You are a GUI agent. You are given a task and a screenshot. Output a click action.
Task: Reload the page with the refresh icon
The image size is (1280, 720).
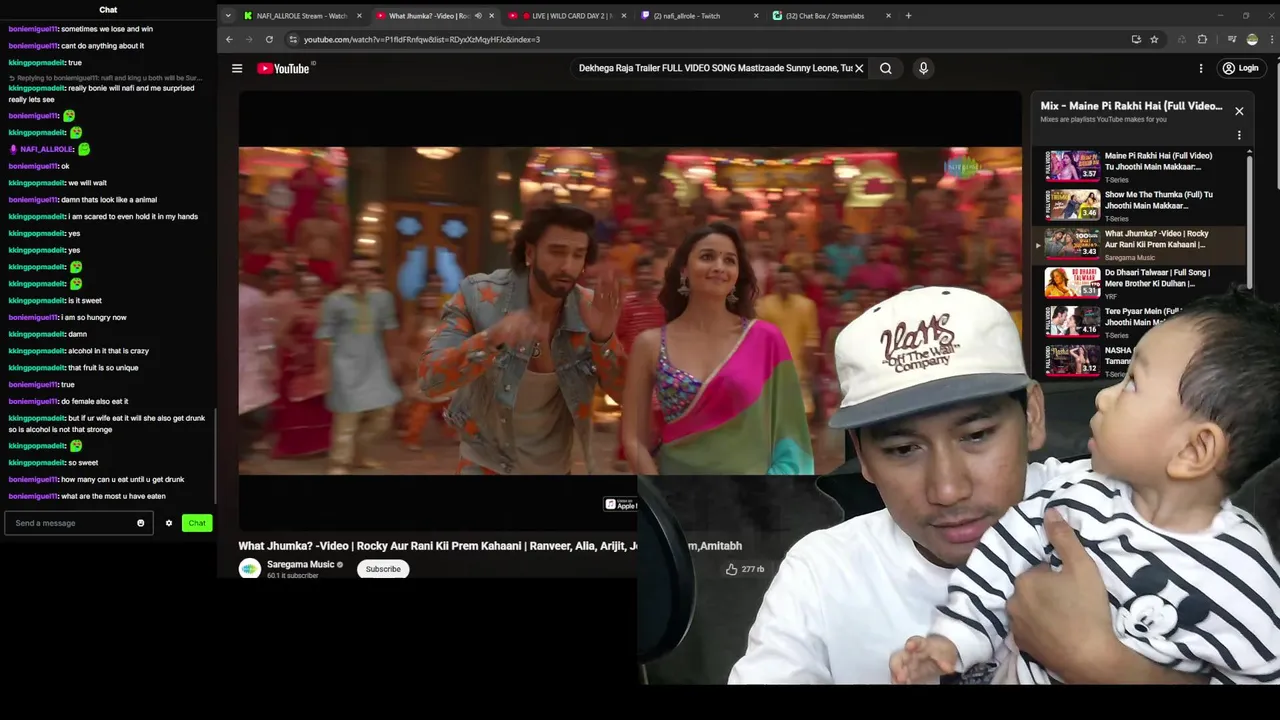[x=269, y=39]
